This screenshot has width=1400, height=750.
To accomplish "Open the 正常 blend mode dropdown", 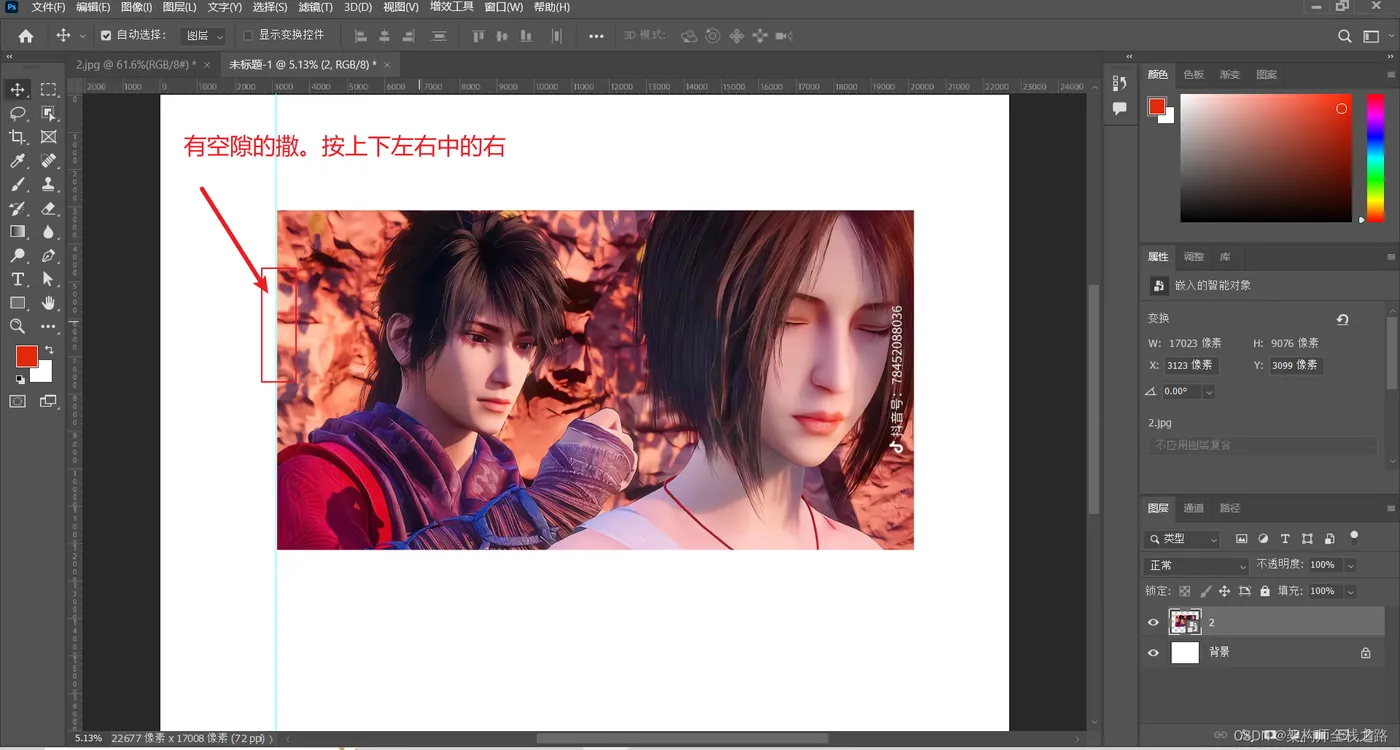I will (x=1196, y=566).
